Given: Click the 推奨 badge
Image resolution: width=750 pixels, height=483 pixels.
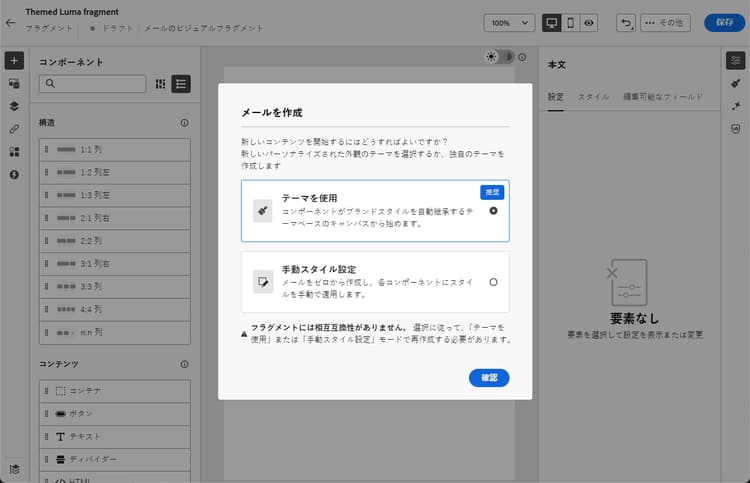Looking at the screenshot, I should point(492,192).
